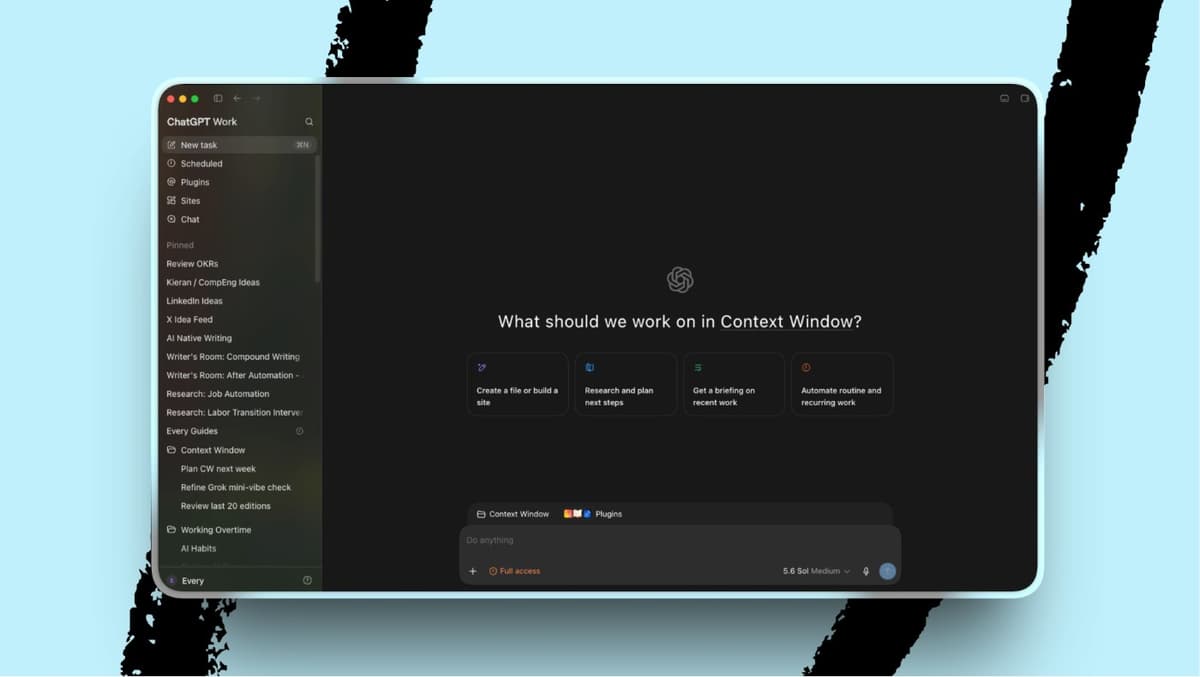Choose Create a file or build a site
The height and width of the screenshot is (677, 1200).
[518, 384]
